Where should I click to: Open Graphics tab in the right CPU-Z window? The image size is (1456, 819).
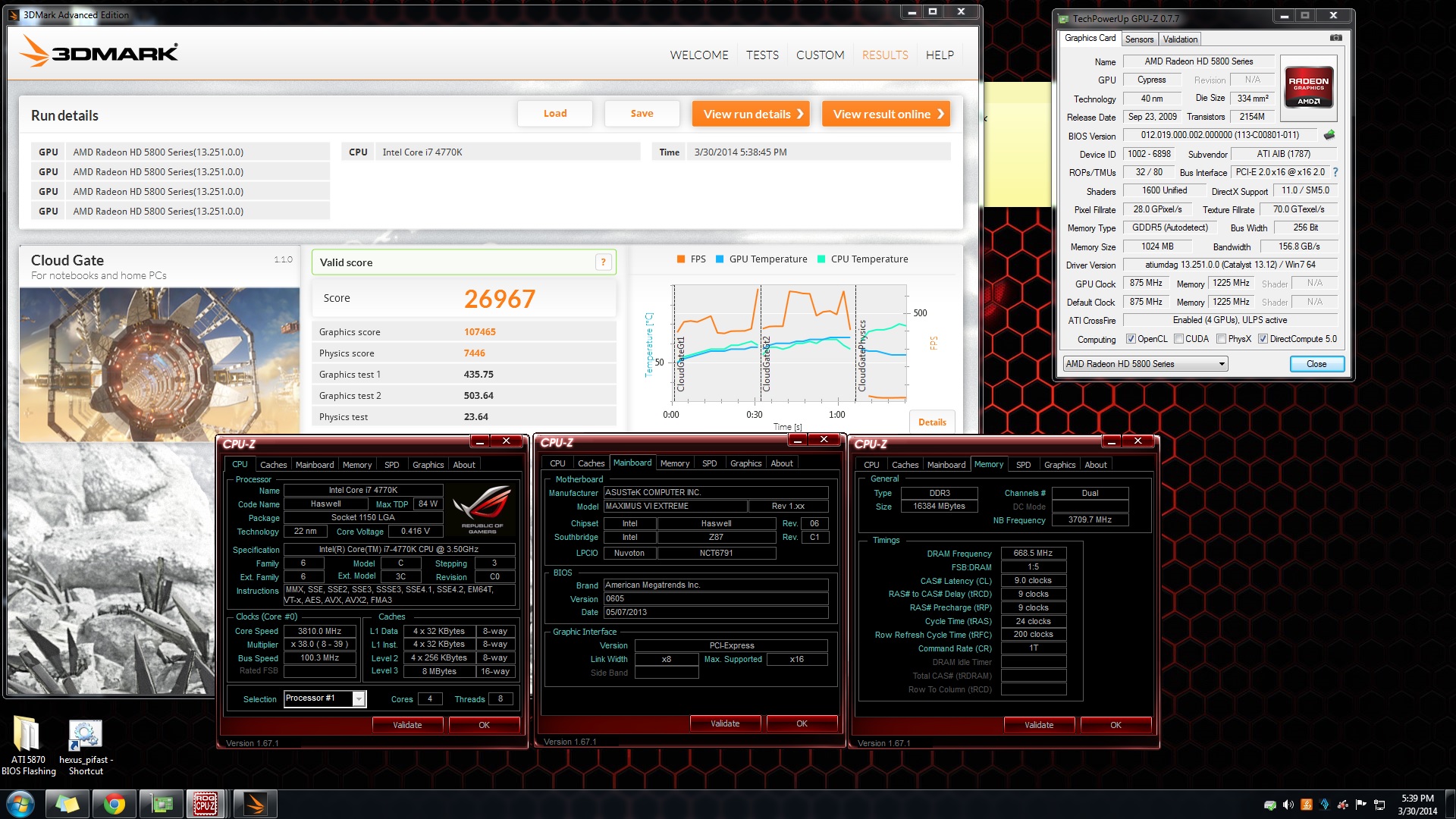tap(1059, 465)
